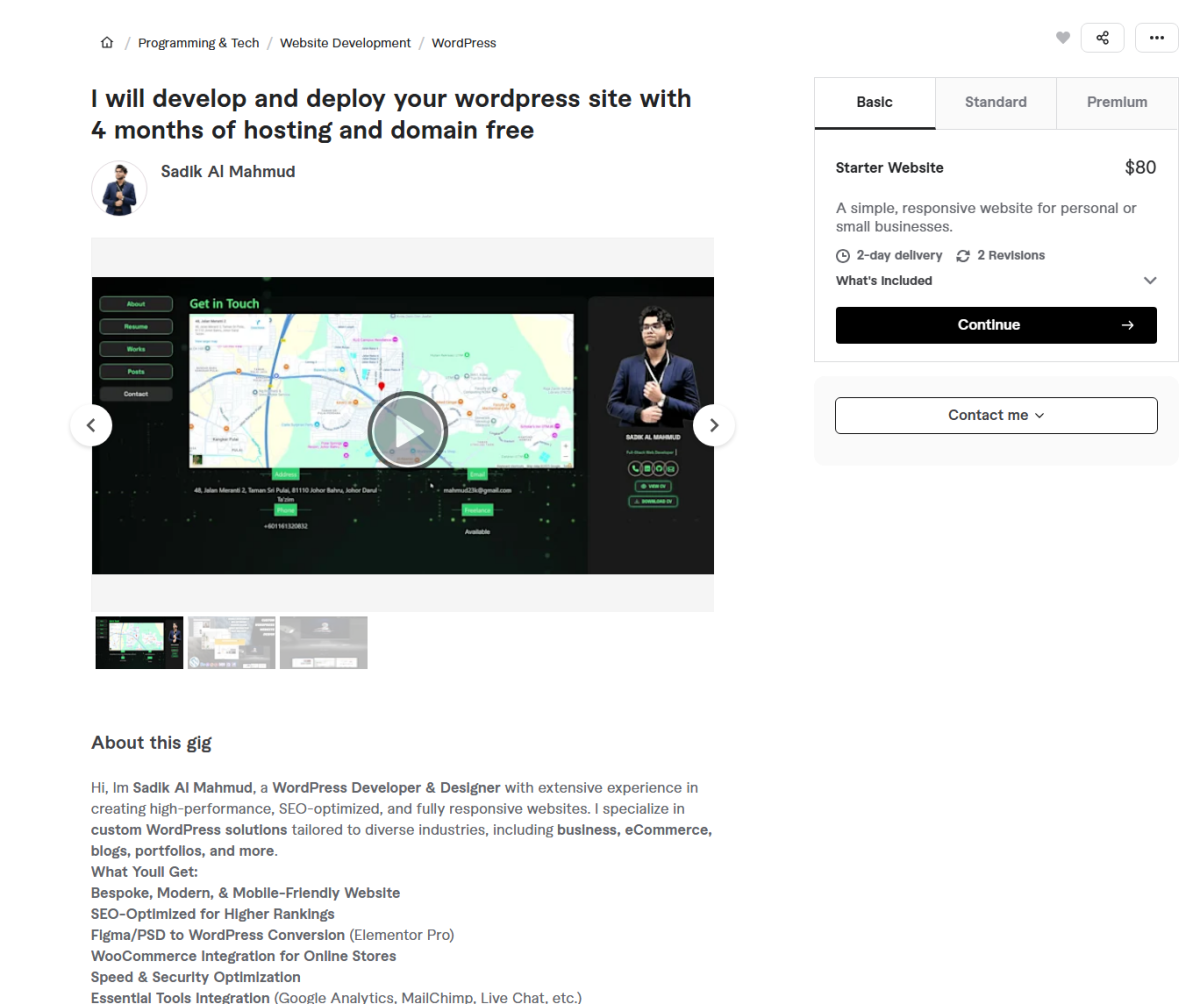
Task: Open the three-dot more options menu
Action: (x=1156, y=38)
